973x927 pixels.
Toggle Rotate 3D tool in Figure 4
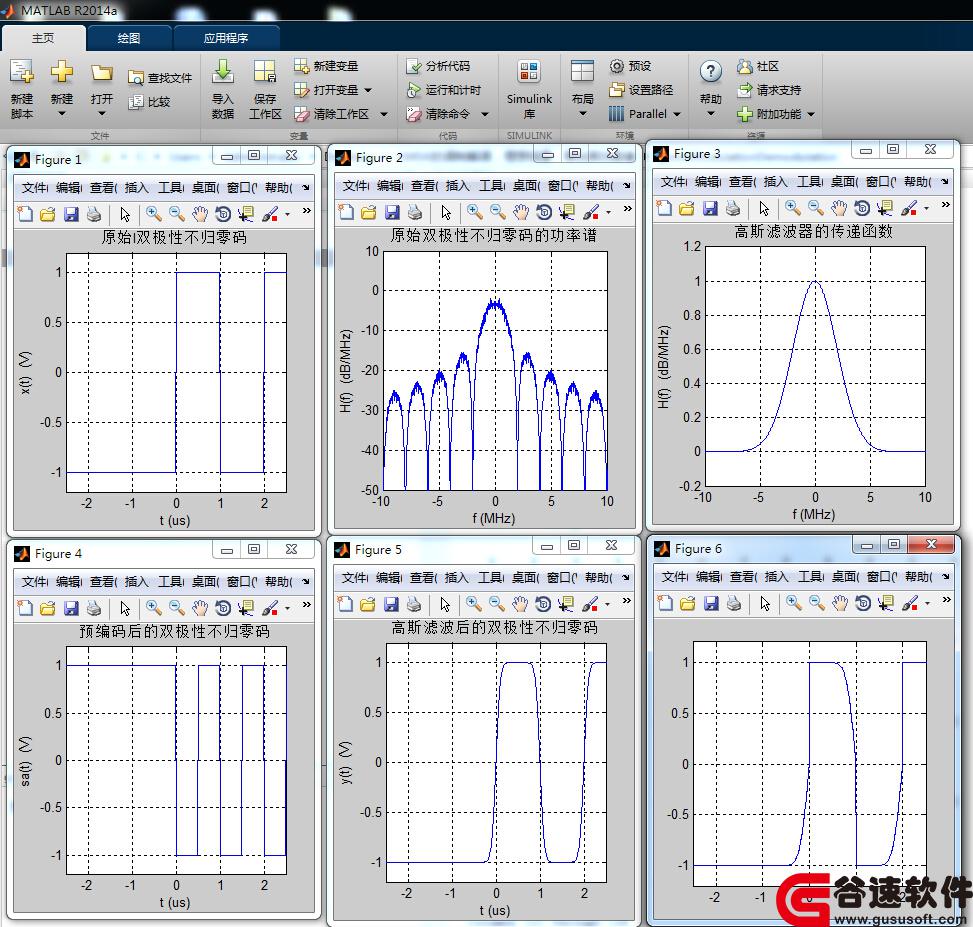click(x=223, y=608)
